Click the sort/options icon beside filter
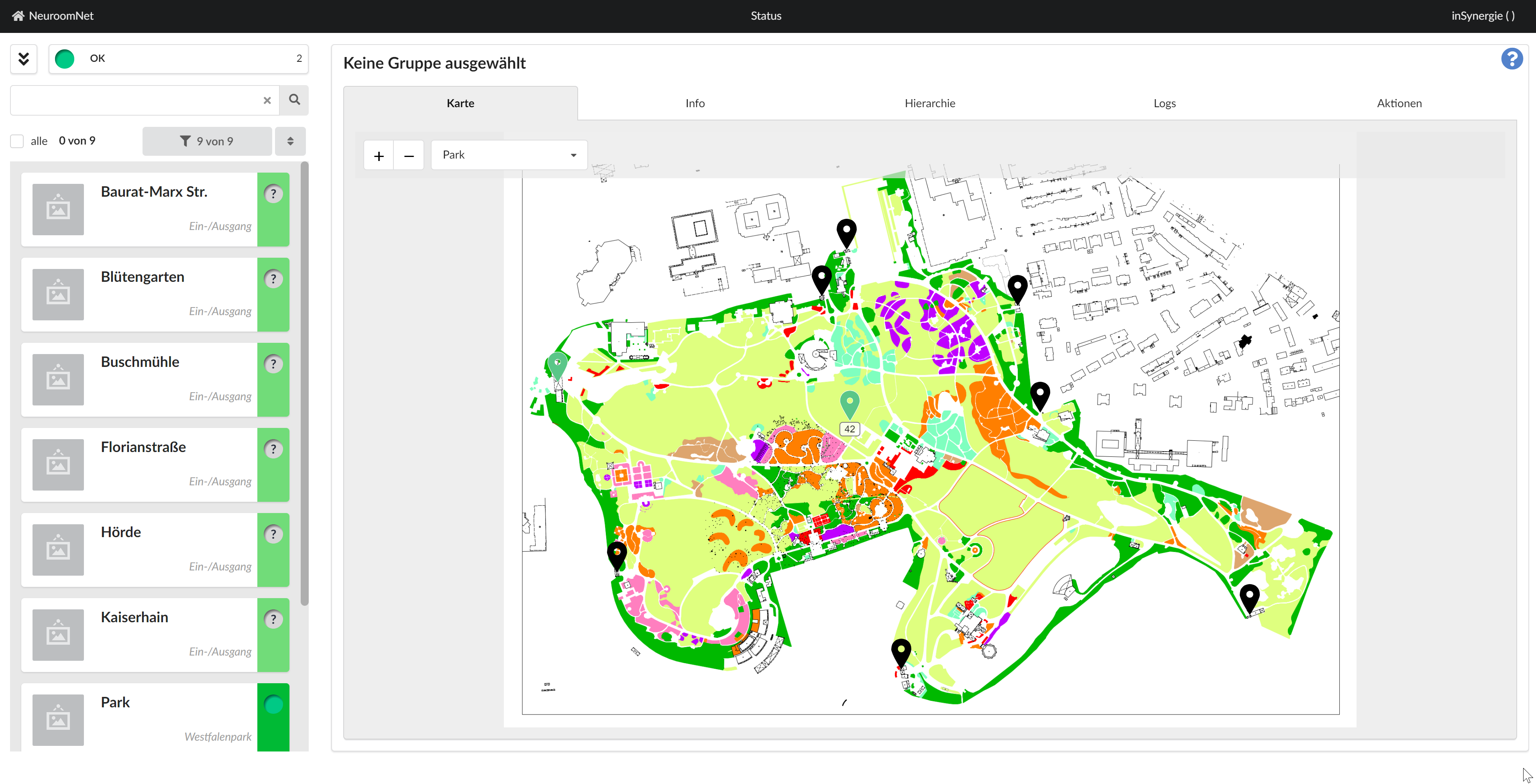 [x=292, y=140]
